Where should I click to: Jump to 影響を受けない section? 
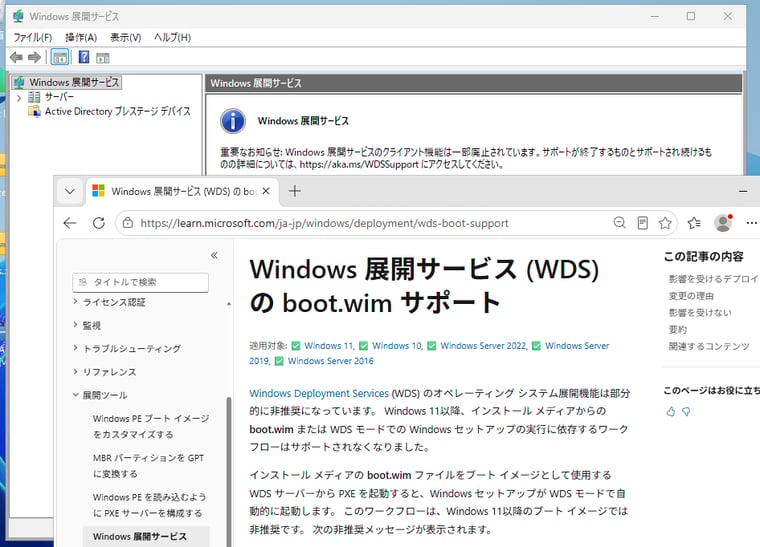pos(700,313)
